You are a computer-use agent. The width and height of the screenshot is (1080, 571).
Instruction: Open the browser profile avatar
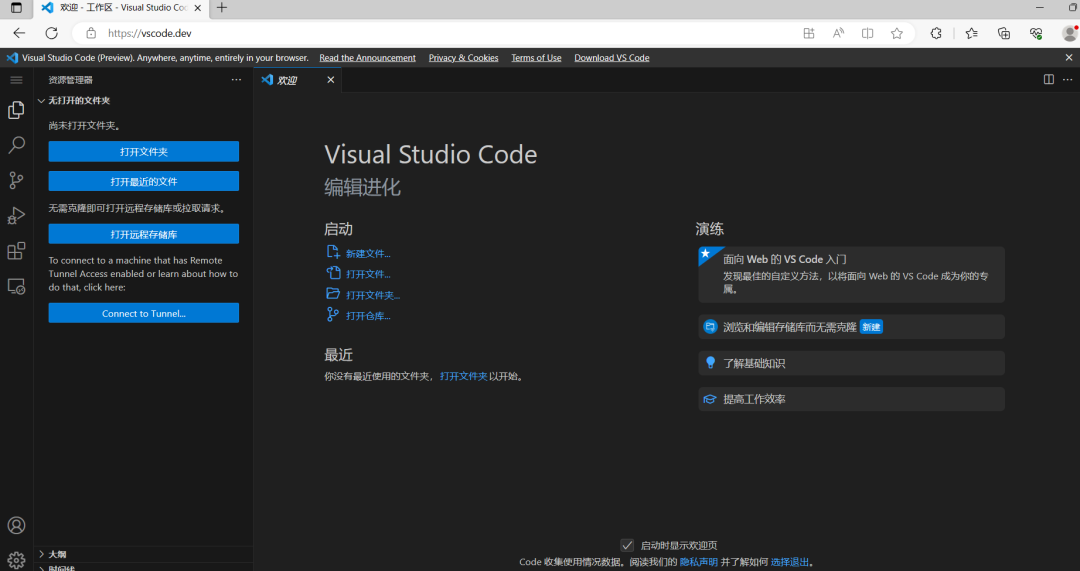[x=1070, y=33]
